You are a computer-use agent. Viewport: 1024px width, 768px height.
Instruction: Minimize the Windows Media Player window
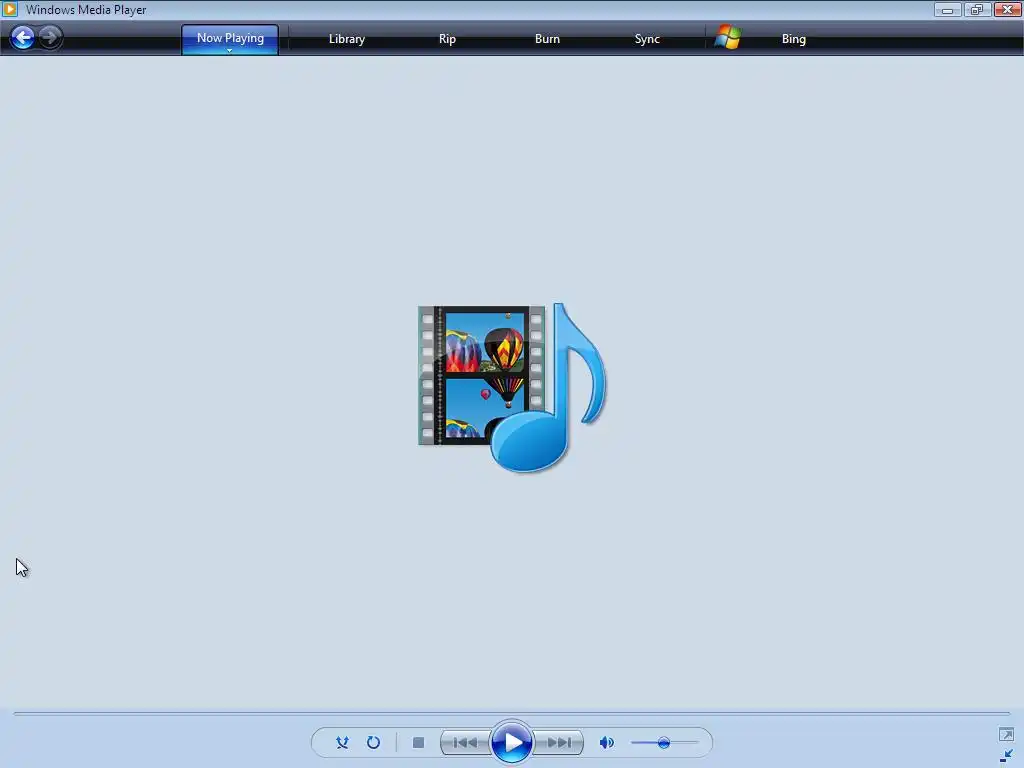coord(947,10)
